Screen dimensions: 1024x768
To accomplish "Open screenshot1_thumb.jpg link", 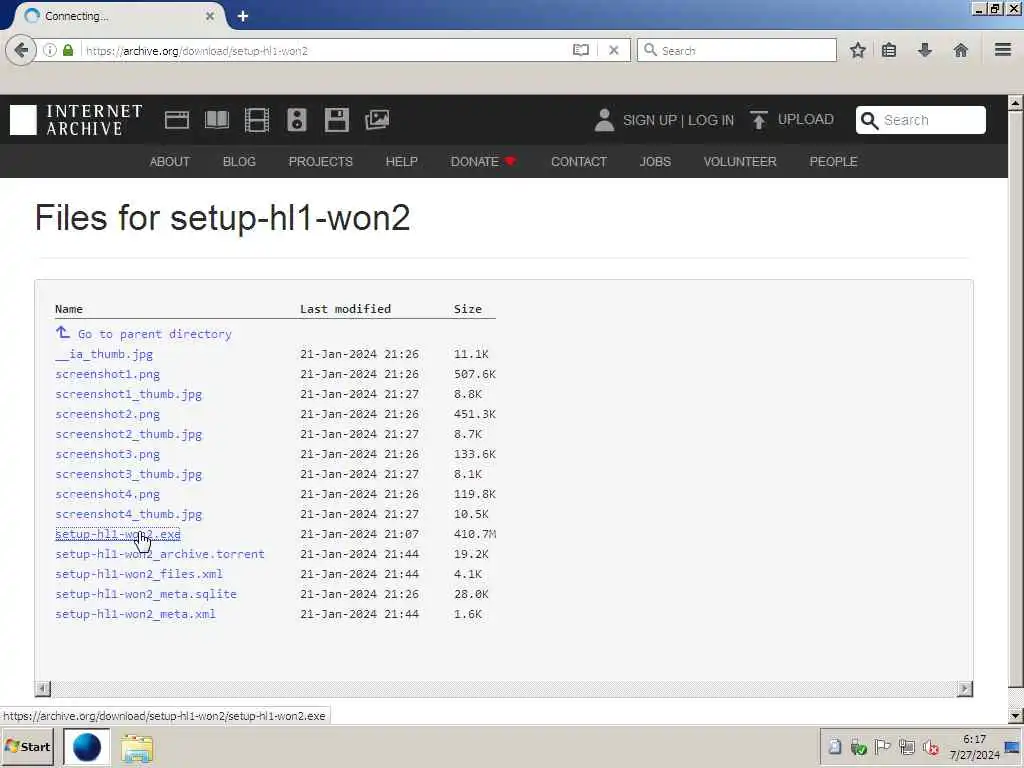I will [129, 394].
